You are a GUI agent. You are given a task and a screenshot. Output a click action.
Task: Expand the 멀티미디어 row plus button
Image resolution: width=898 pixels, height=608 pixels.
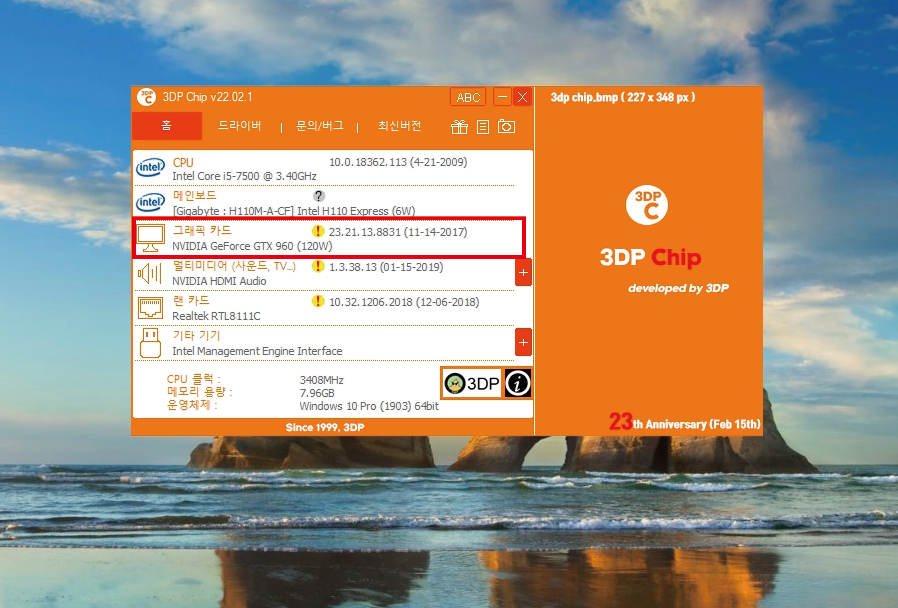(523, 273)
